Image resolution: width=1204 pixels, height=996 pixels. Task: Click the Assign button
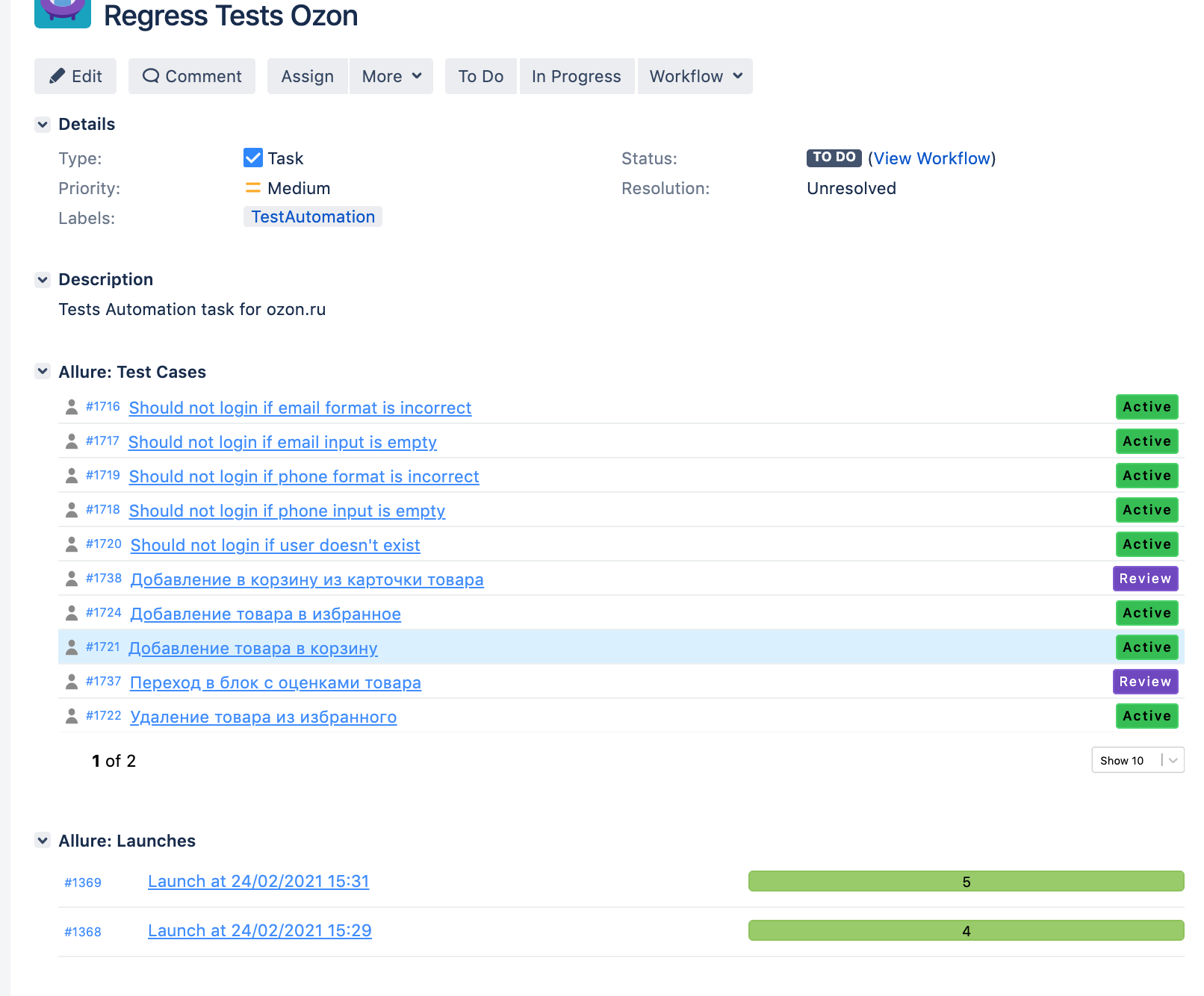click(307, 76)
